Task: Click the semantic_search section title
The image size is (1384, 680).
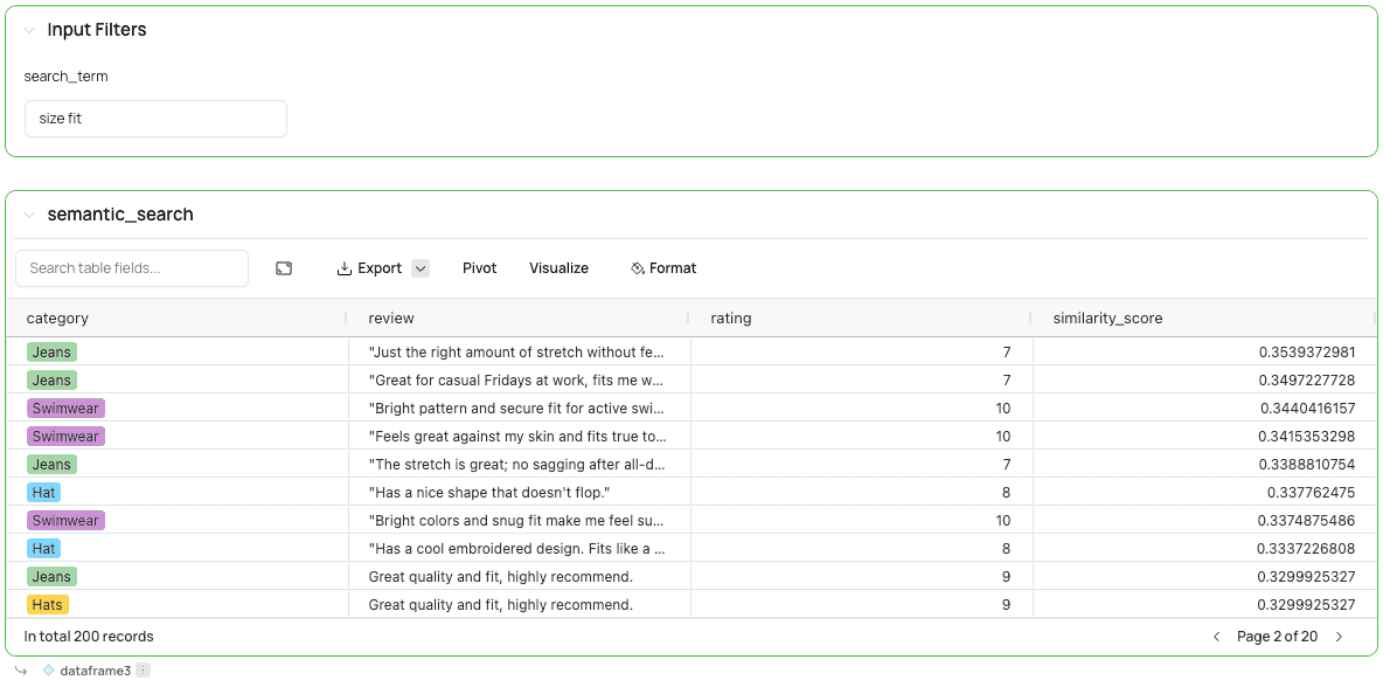Action: point(120,214)
